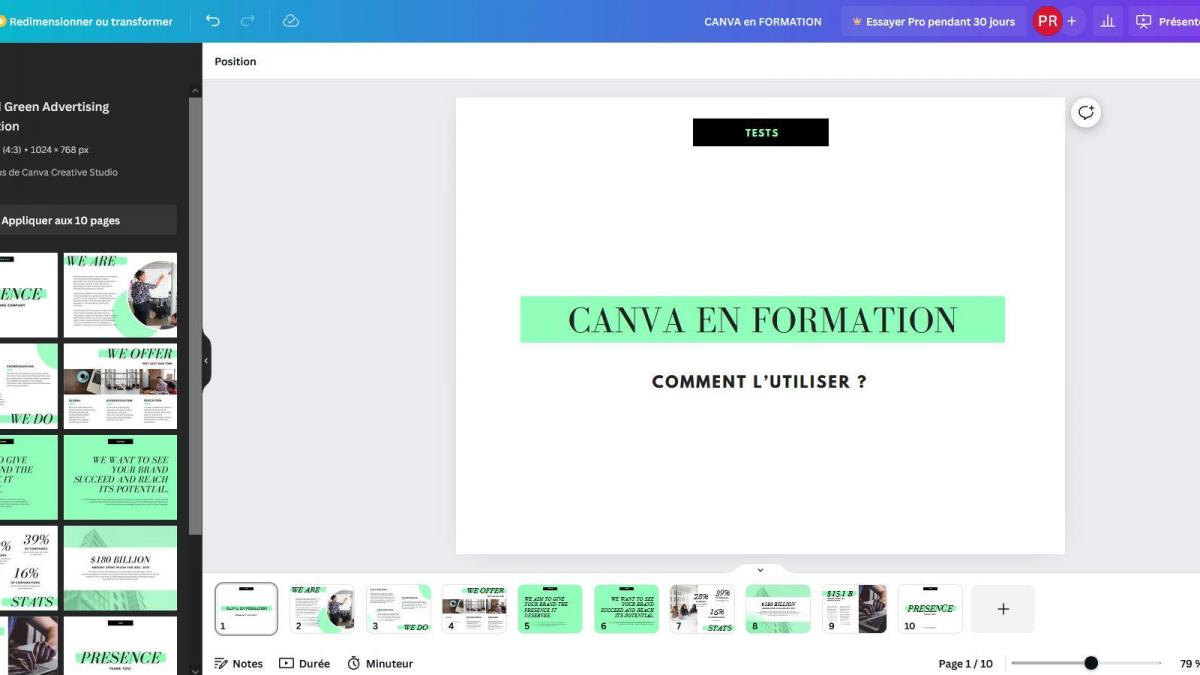Open Durée timing option

[x=304, y=663]
